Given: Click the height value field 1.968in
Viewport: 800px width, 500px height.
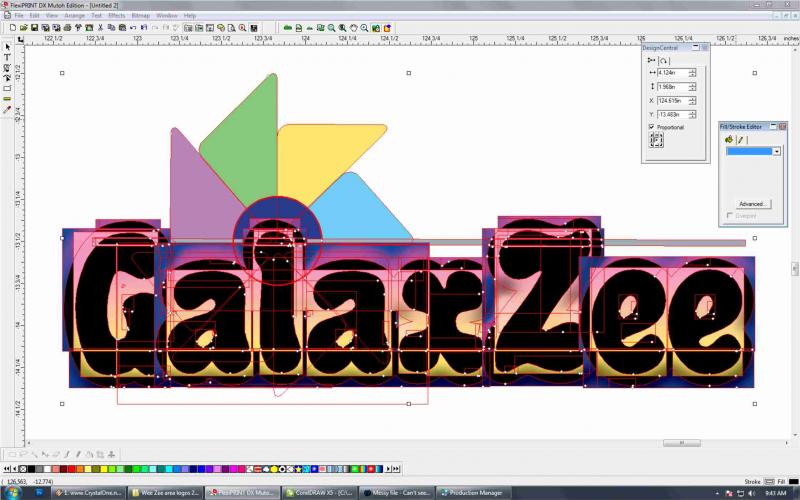Looking at the screenshot, I should click(673, 87).
